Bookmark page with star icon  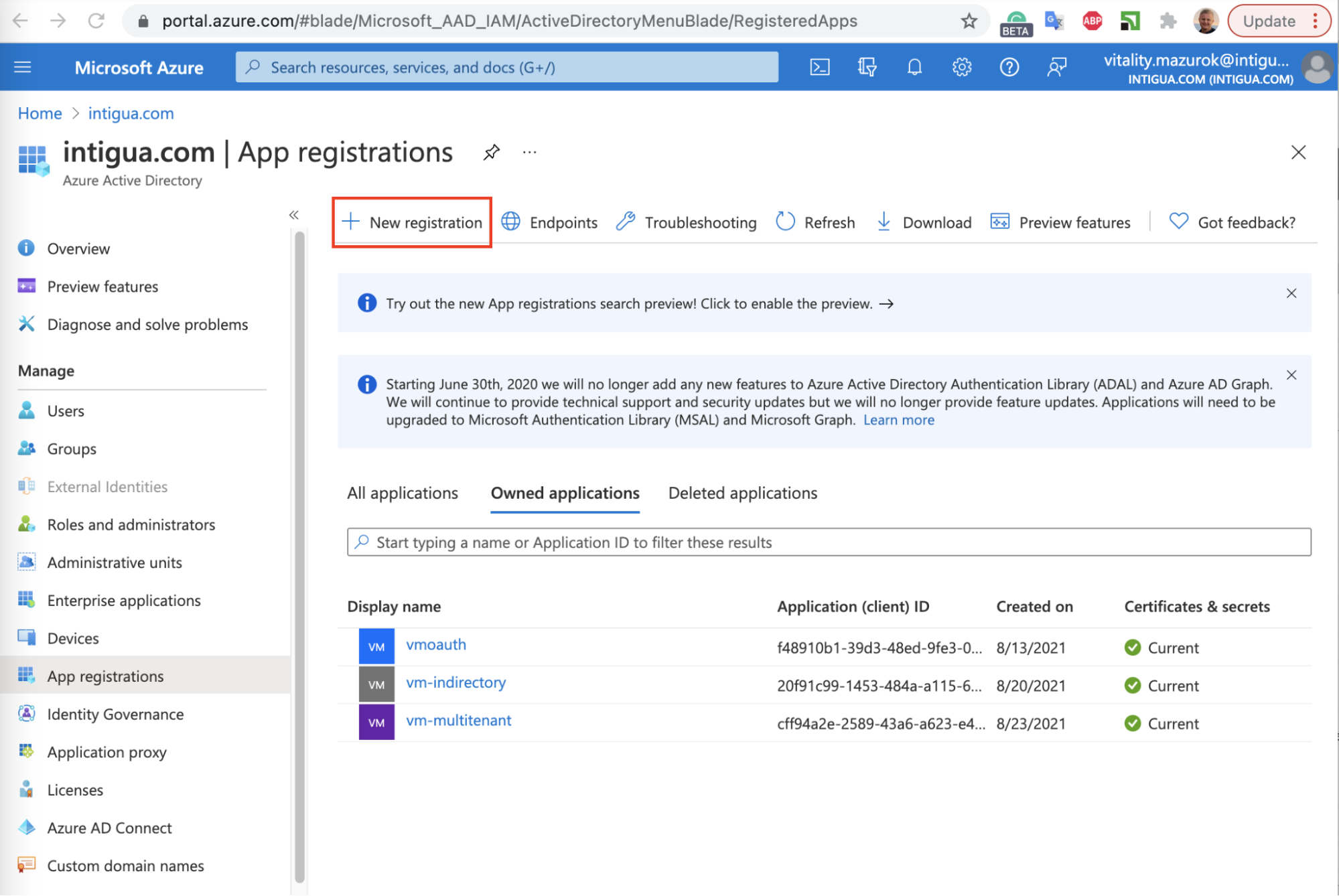coord(969,21)
